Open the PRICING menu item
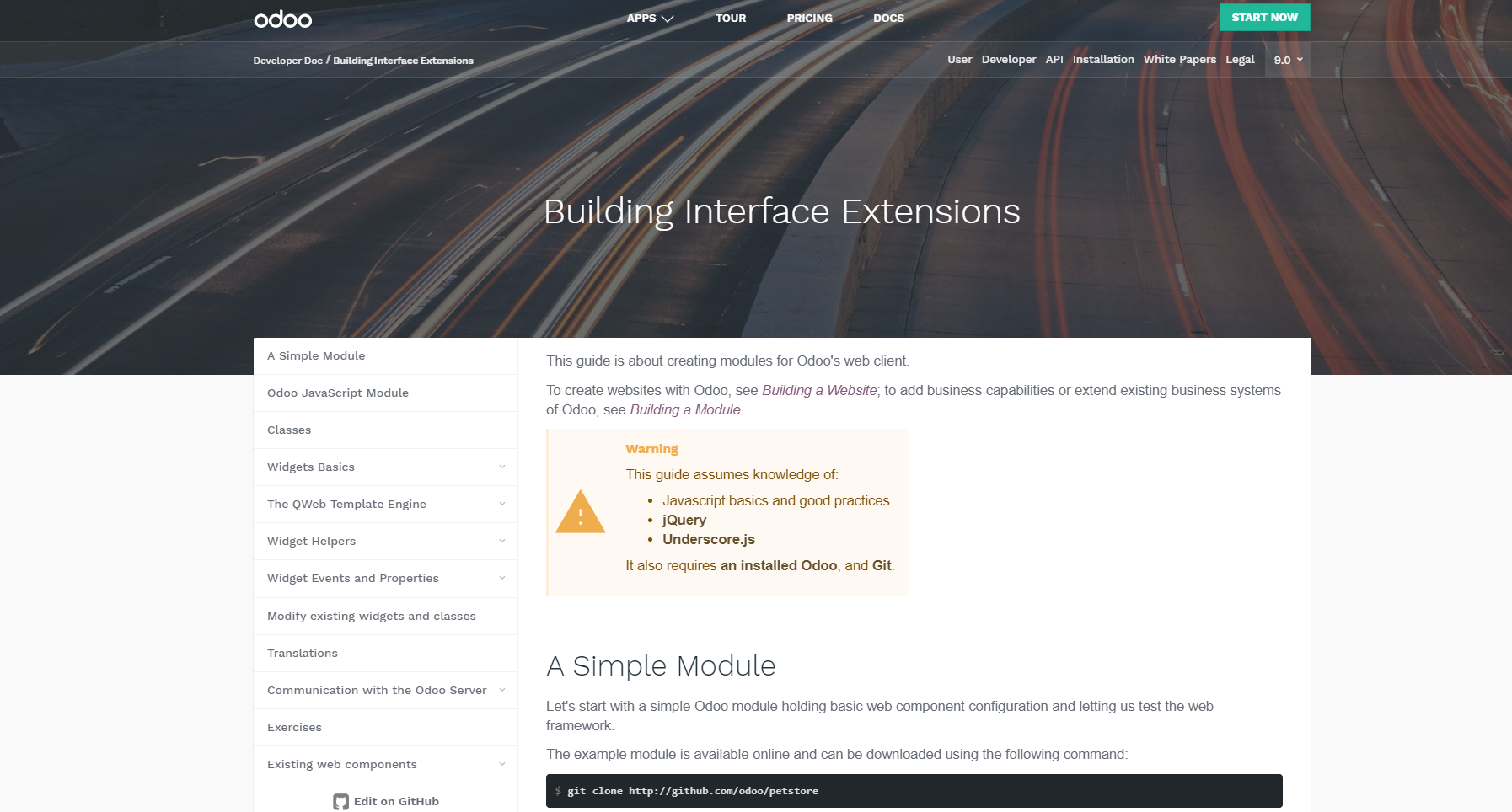The width and height of the screenshot is (1512, 812). pyautogui.click(x=809, y=19)
